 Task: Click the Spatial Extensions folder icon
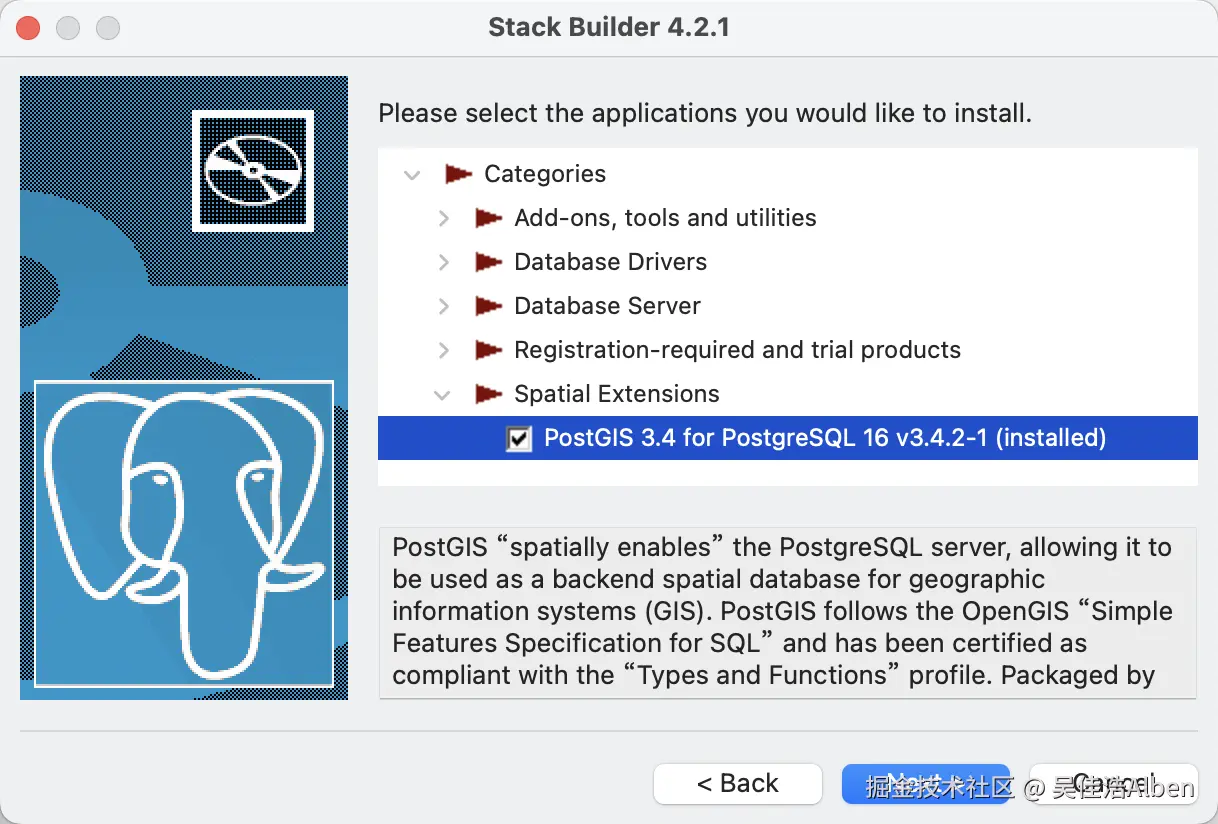488,394
